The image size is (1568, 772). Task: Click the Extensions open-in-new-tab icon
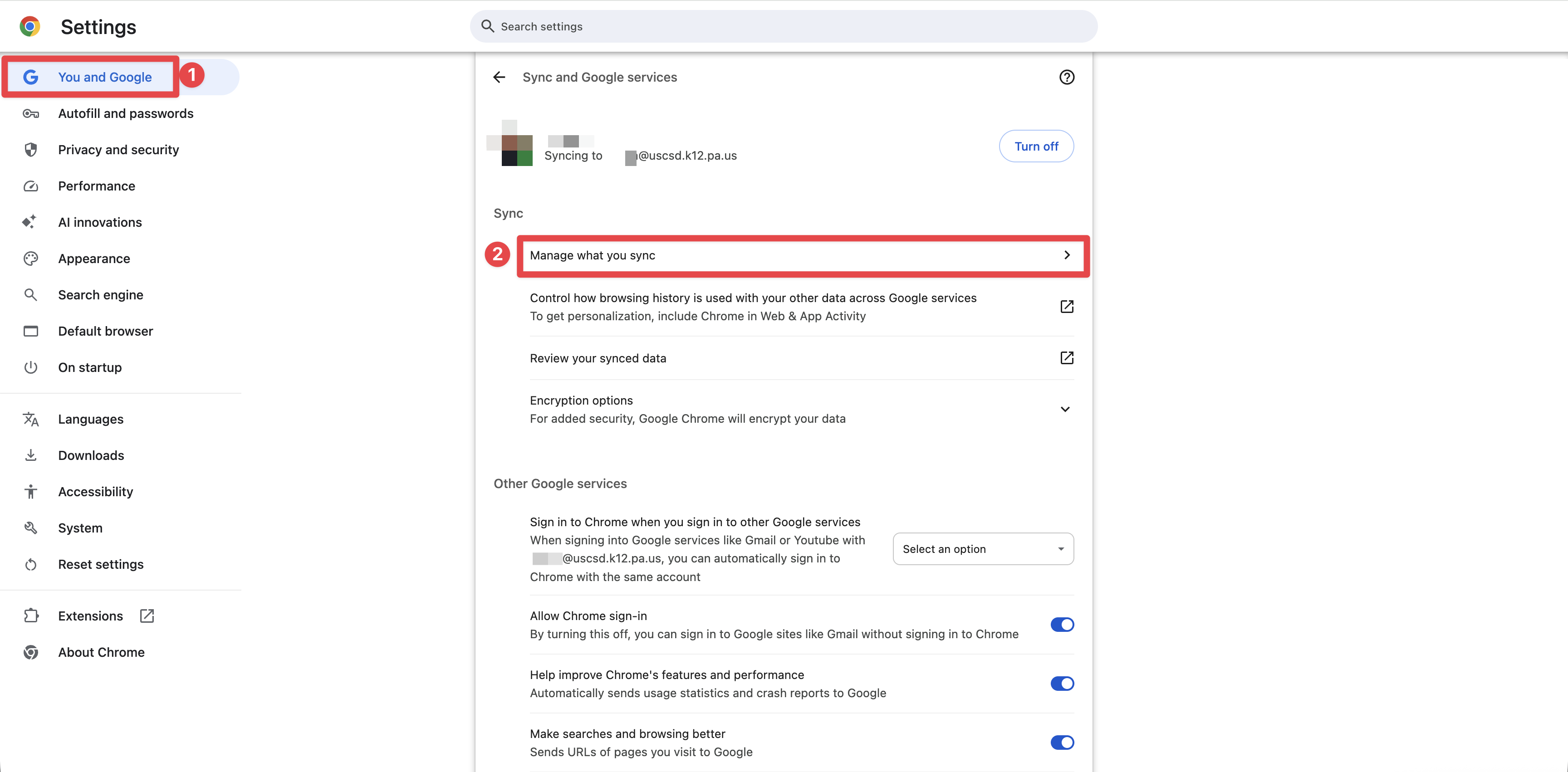pos(147,616)
